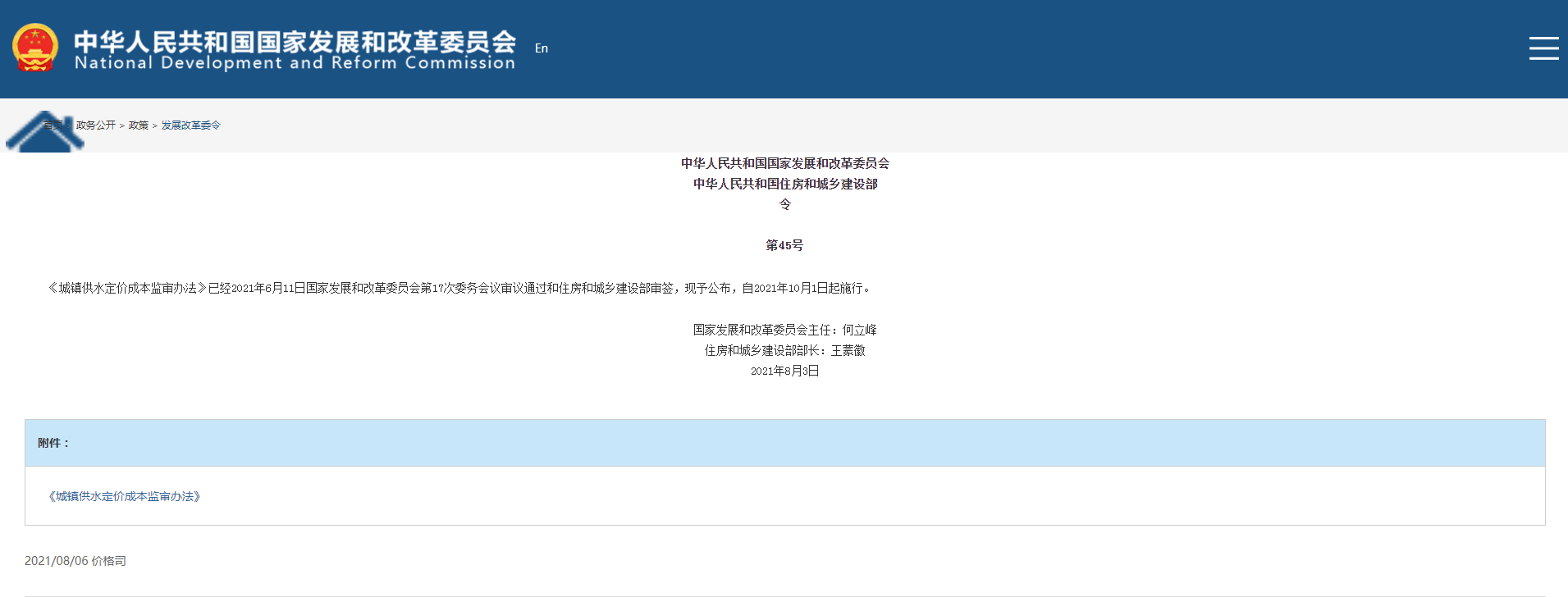
Task: Go to 首页 in the breadcrumb
Action: pos(54,125)
